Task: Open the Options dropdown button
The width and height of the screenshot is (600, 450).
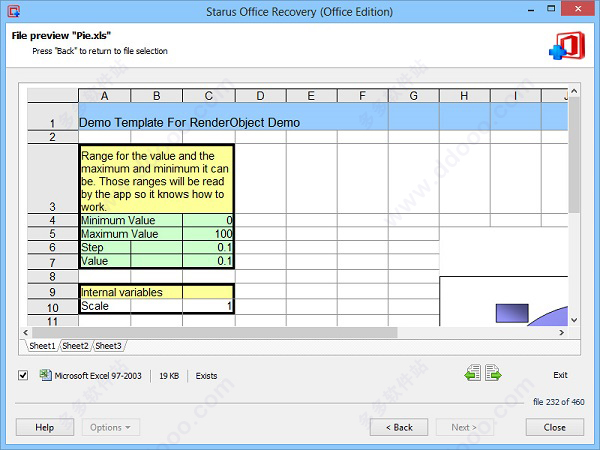Action: (111, 427)
